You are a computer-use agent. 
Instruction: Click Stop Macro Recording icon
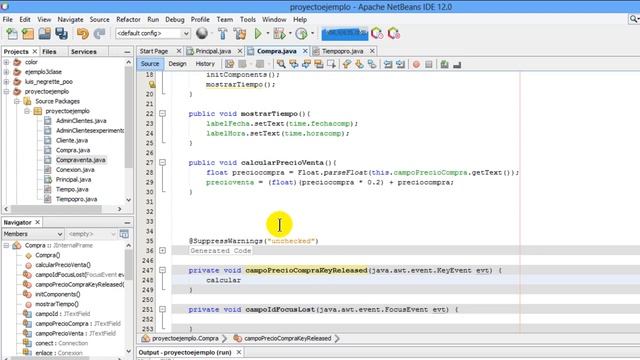click(x=429, y=64)
